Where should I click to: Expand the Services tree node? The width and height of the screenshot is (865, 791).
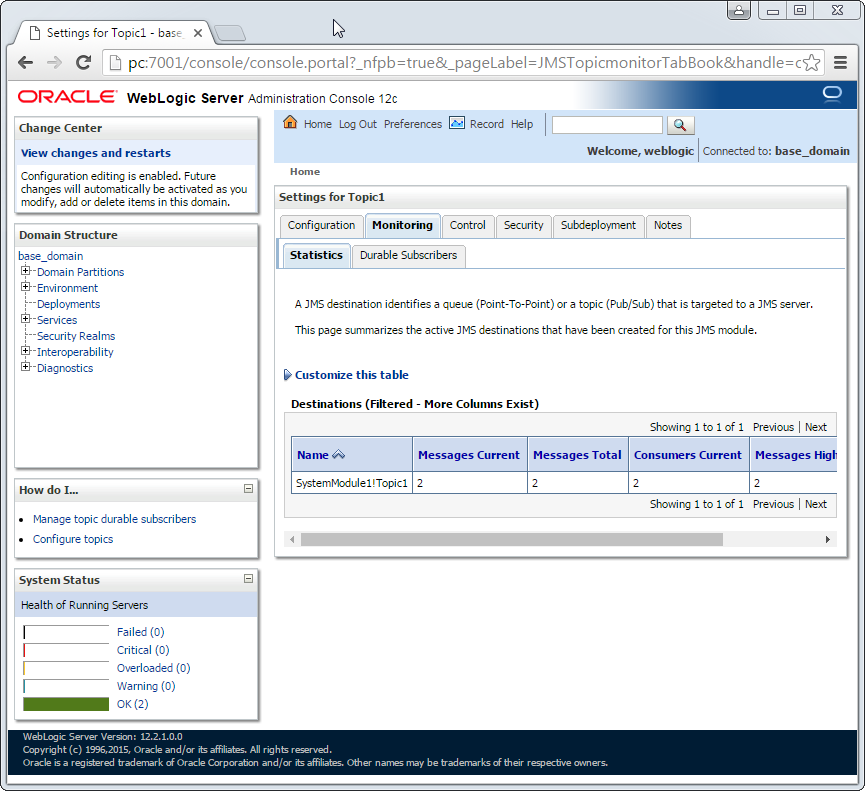click(25, 319)
